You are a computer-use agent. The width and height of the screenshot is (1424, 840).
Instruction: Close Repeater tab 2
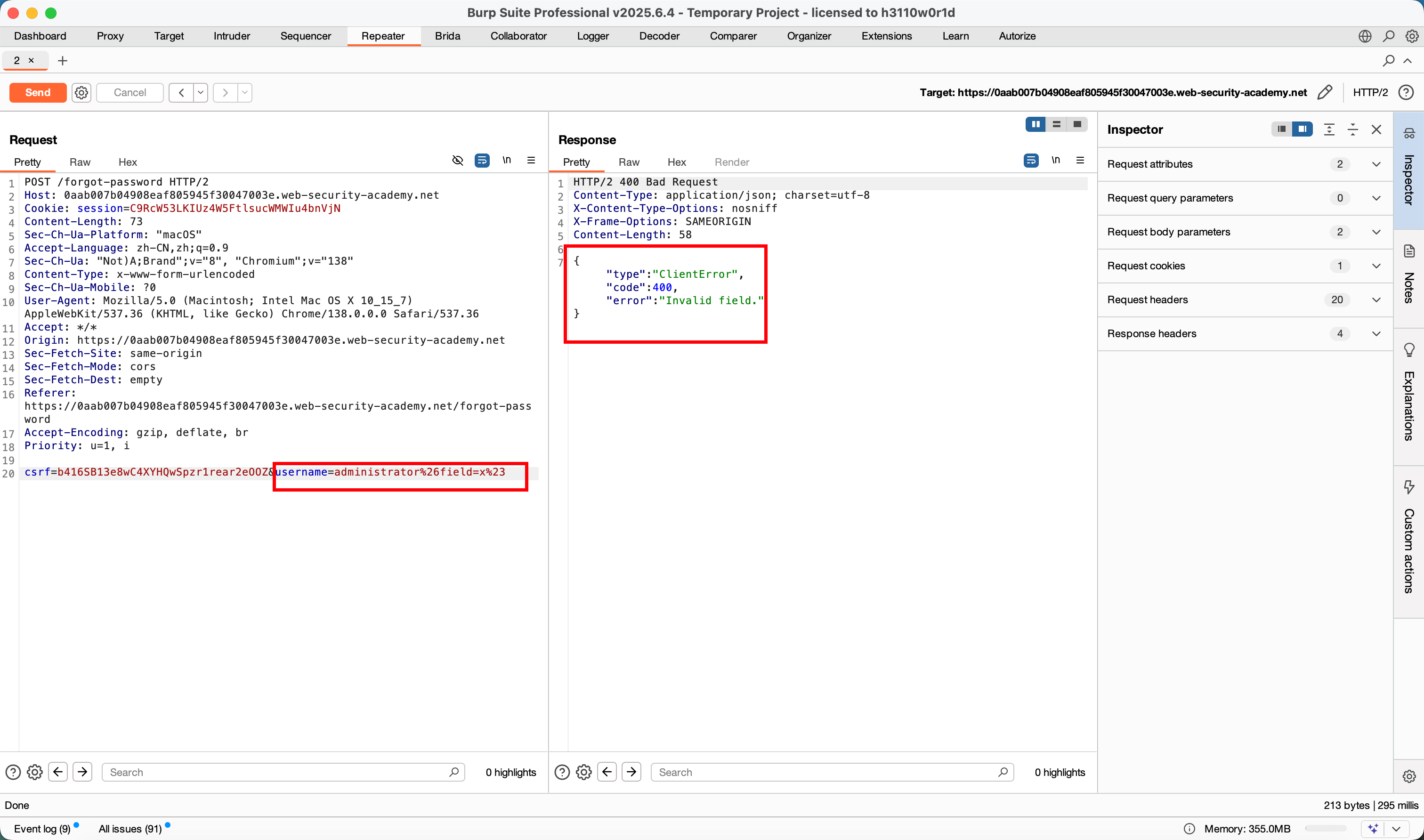(31, 60)
